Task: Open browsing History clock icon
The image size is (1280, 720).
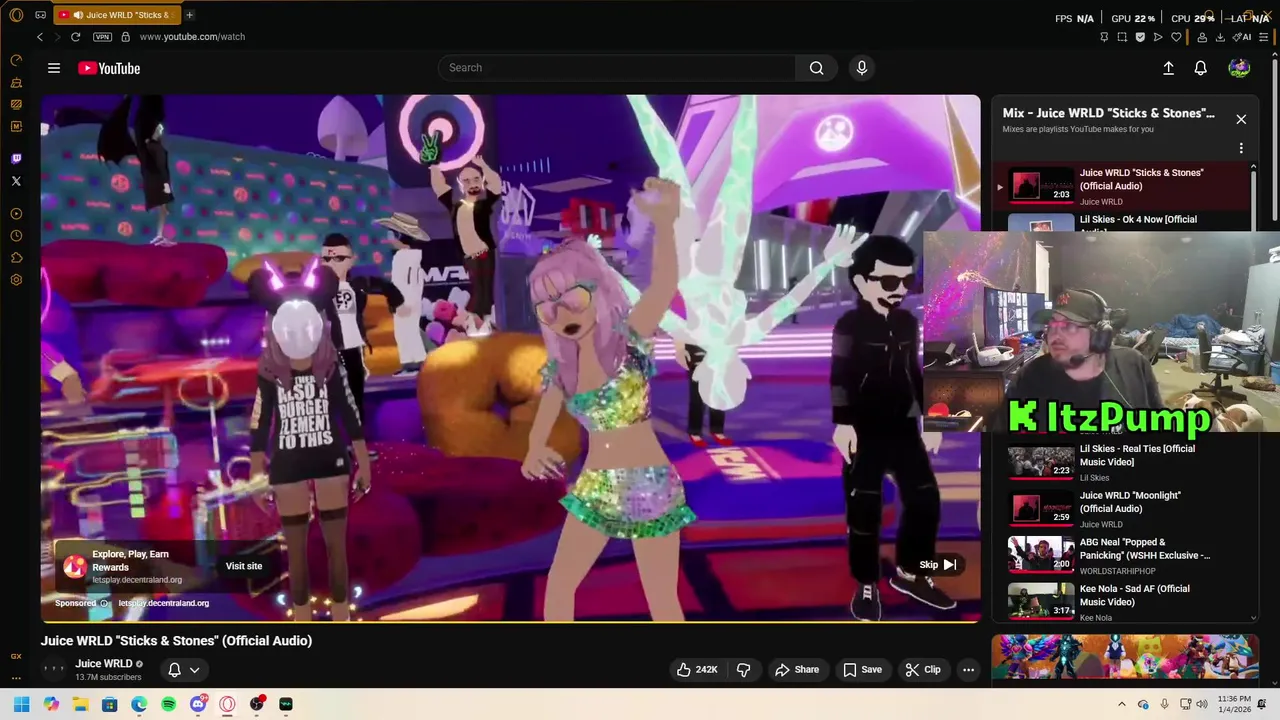Action: click(16, 236)
